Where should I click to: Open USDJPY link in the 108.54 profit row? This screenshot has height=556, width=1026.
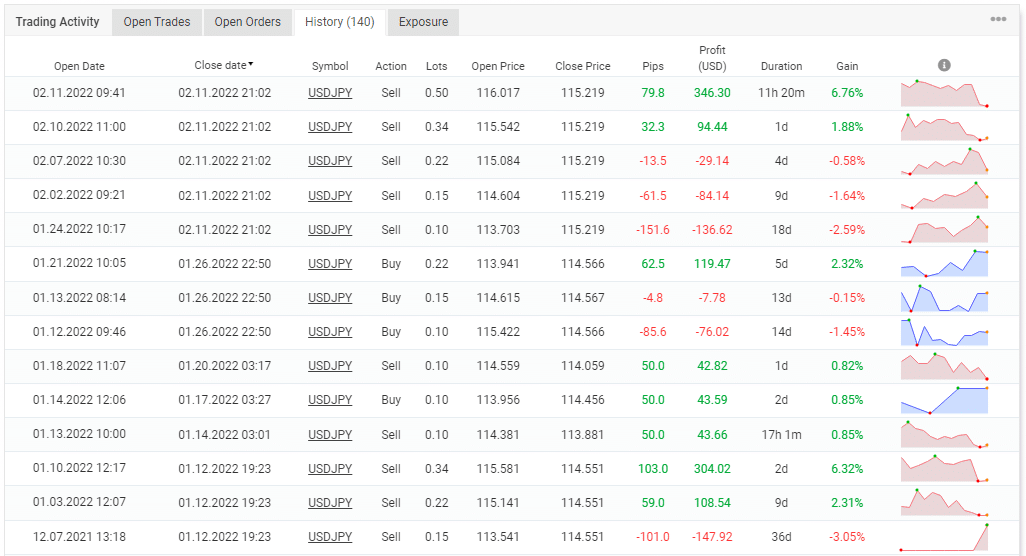tap(330, 502)
